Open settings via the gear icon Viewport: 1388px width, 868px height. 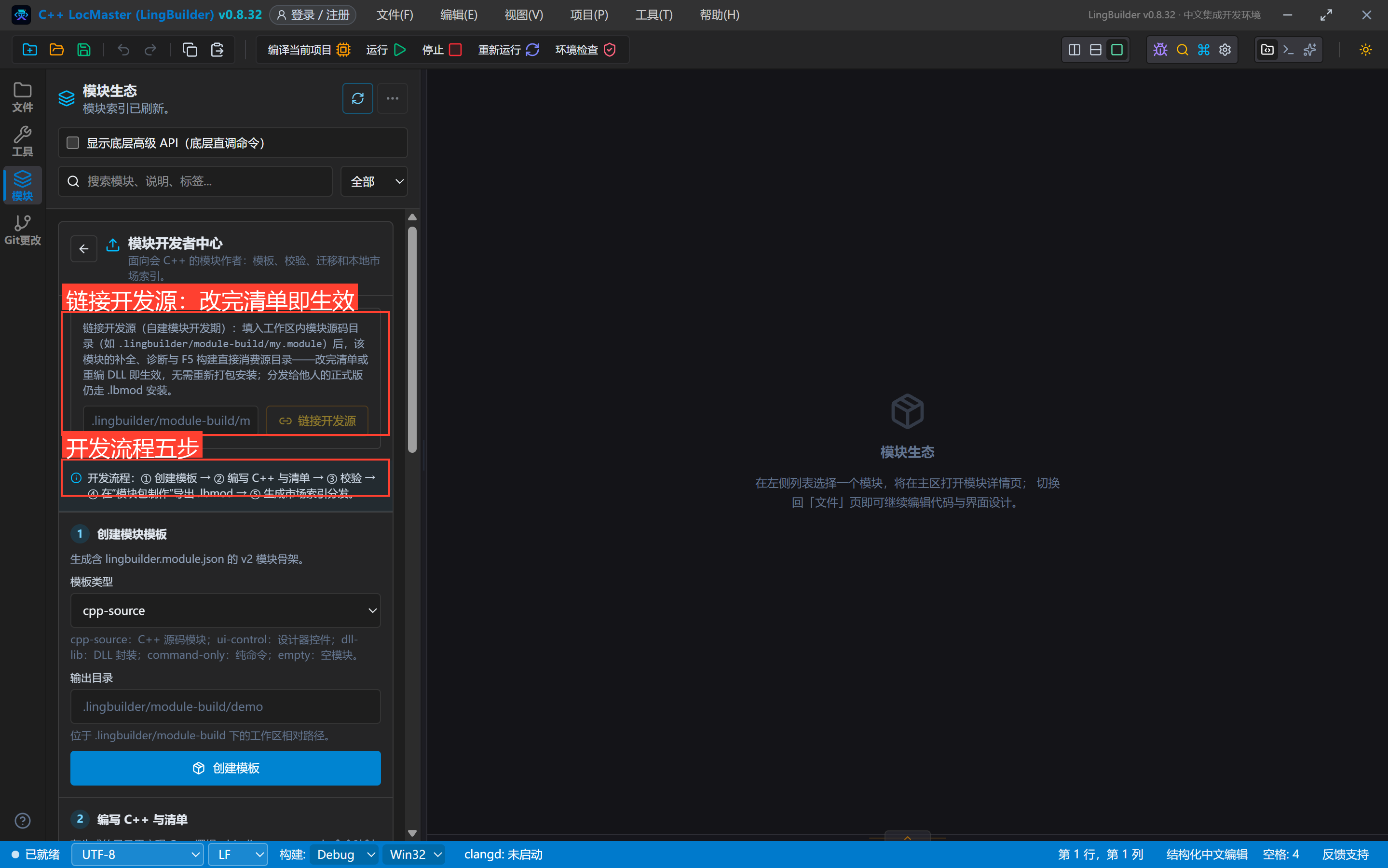pos(1225,50)
